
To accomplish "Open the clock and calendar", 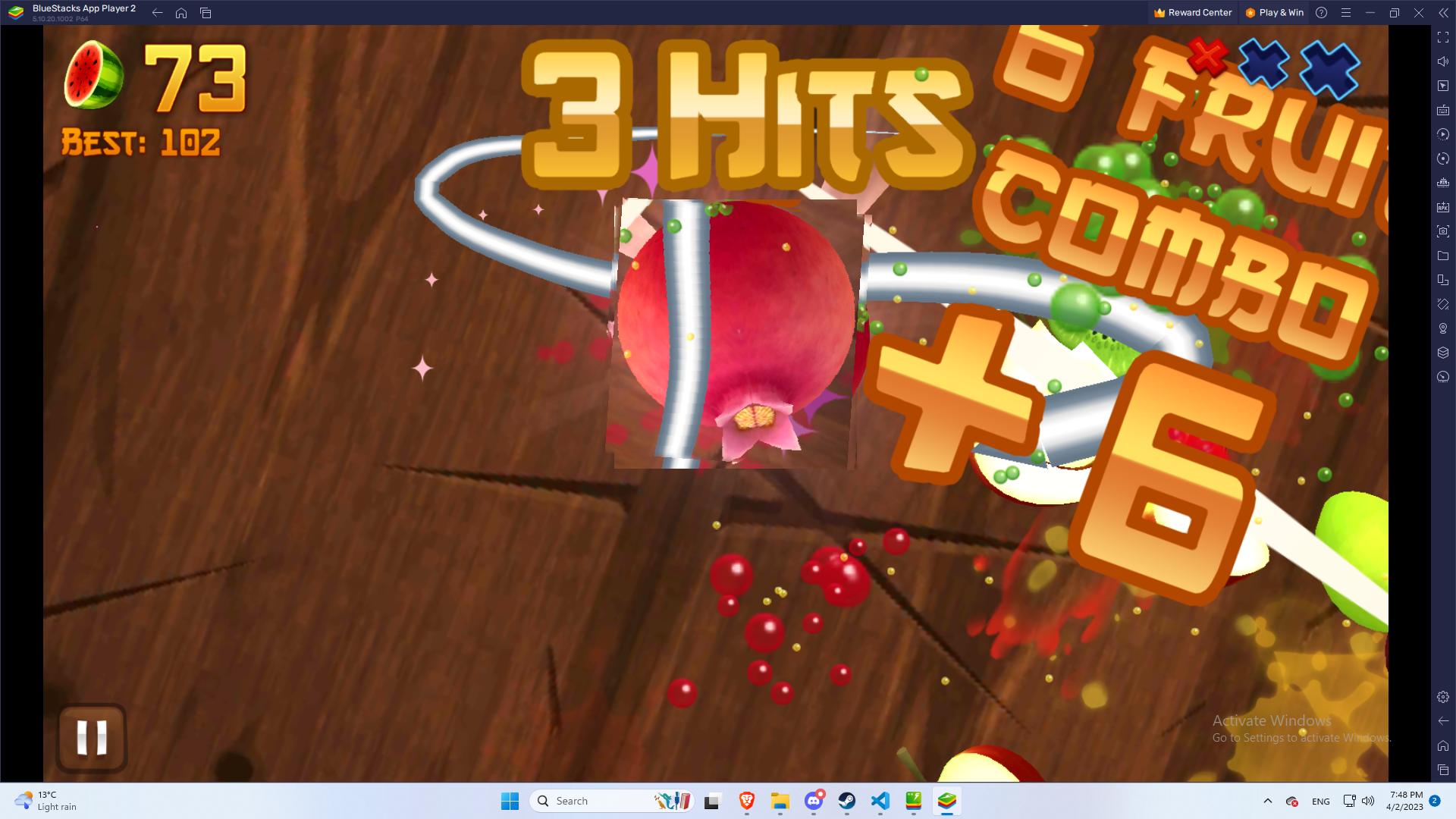I will click(1406, 801).
